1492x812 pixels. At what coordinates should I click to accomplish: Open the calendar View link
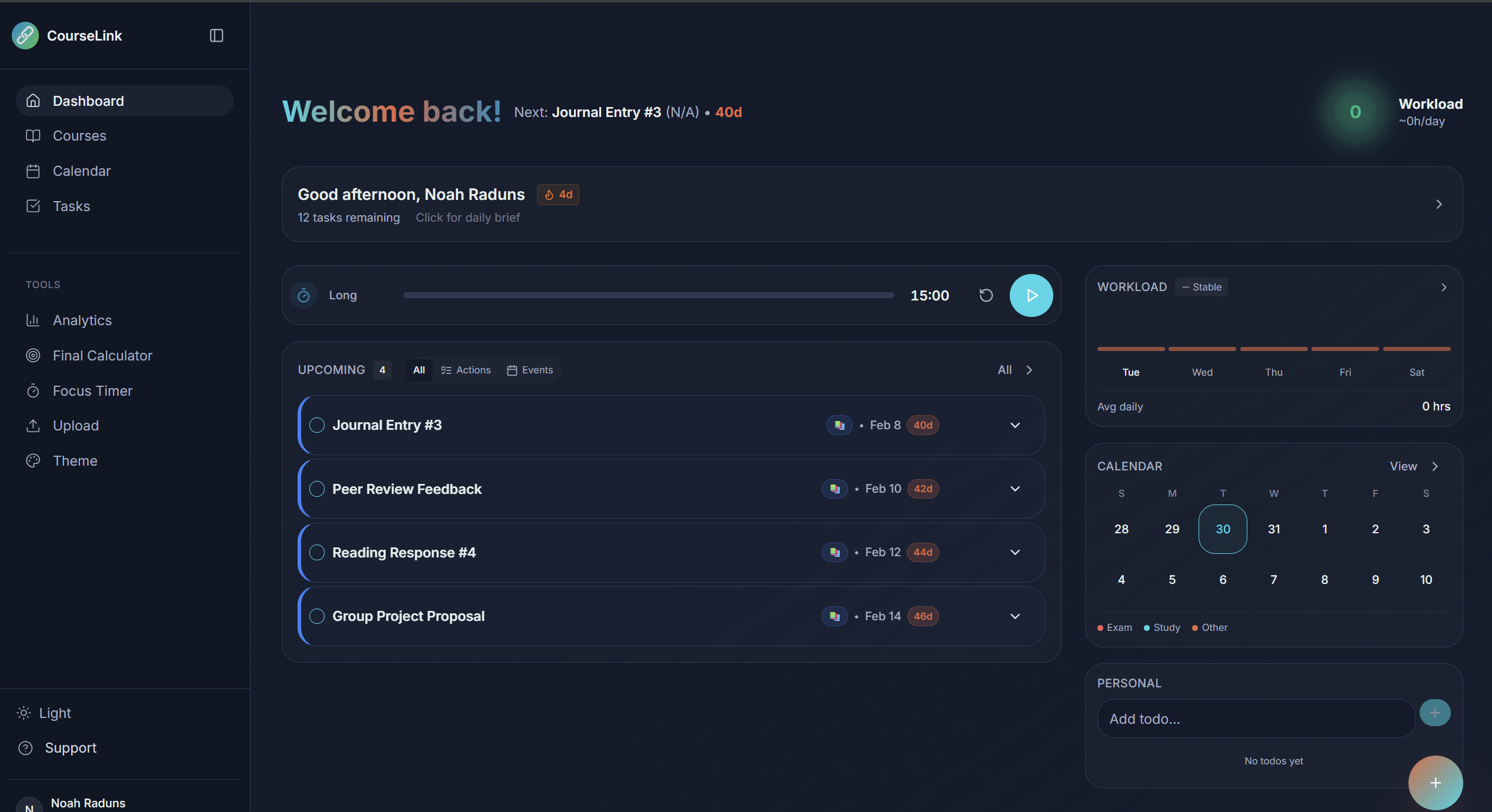(1403, 466)
